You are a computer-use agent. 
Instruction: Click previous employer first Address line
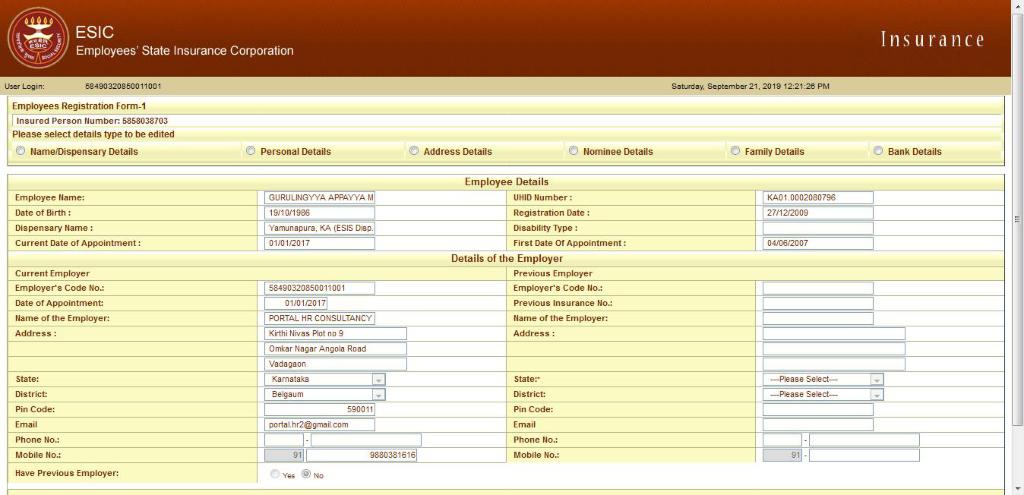point(834,334)
